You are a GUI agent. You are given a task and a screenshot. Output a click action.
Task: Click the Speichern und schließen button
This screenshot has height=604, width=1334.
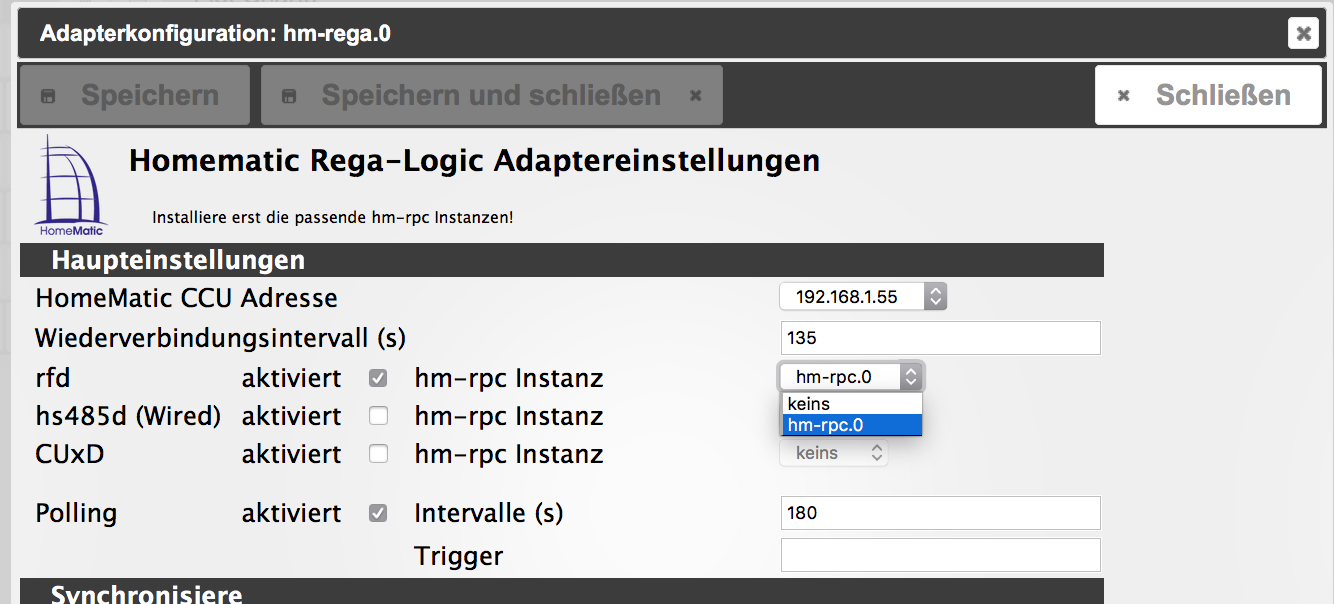pos(490,96)
